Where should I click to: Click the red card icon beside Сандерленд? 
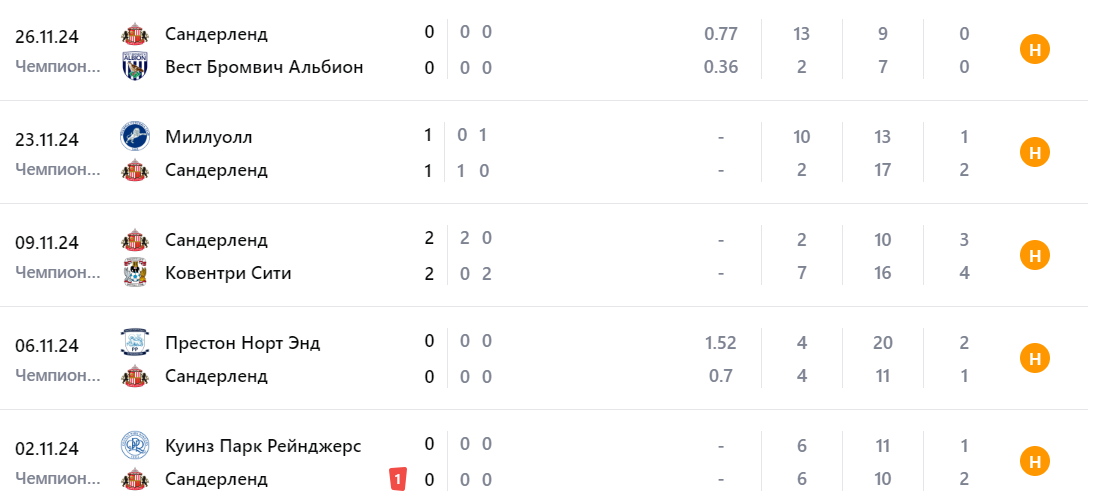pyautogui.click(x=398, y=480)
